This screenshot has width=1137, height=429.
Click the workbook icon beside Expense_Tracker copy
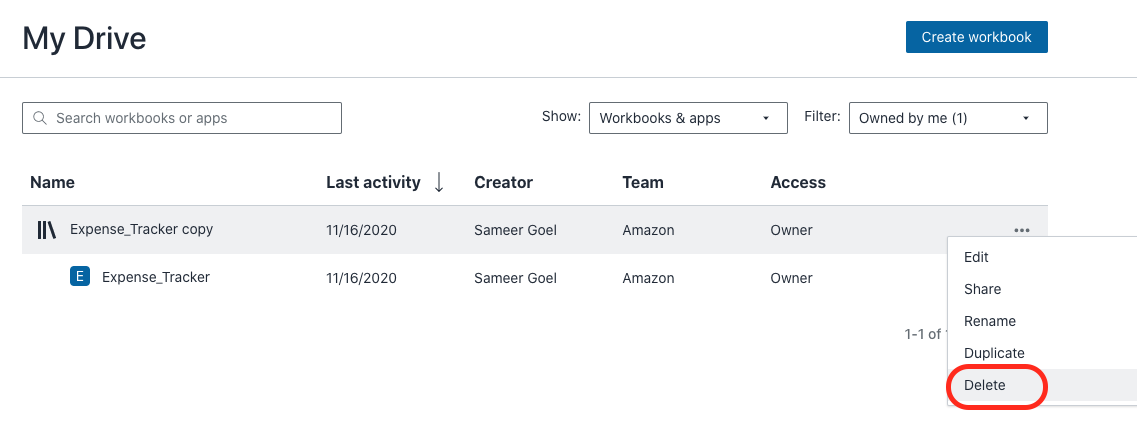(x=47, y=230)
